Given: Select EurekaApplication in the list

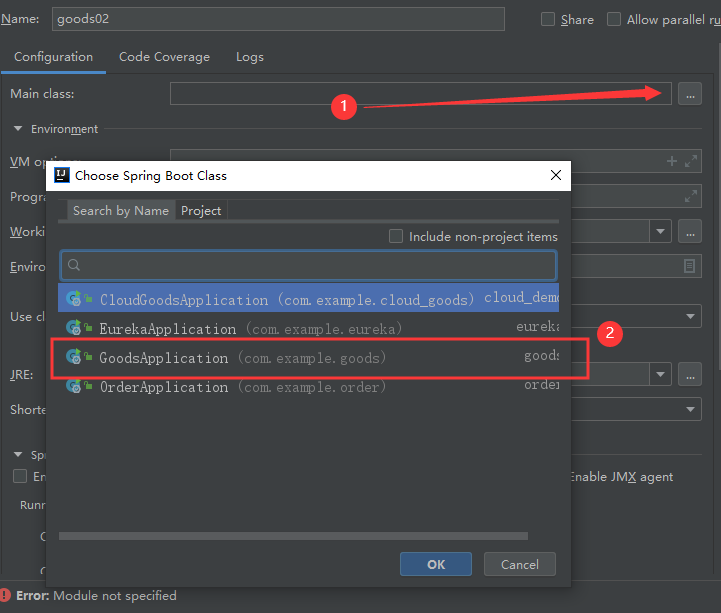Looking at the screenshot, I should tap(308, 328).
